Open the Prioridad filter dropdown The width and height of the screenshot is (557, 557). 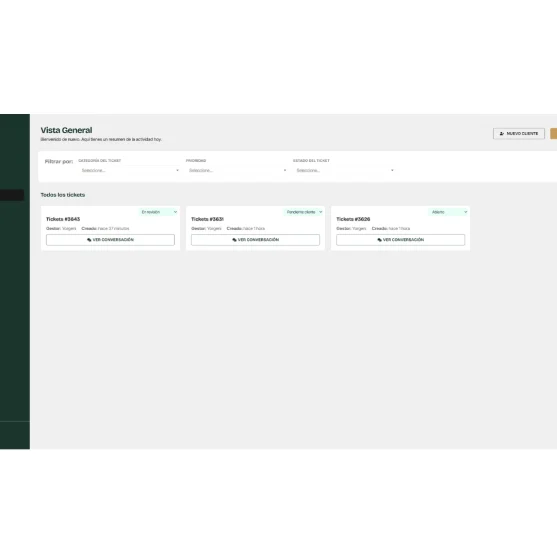pos(237,171)
